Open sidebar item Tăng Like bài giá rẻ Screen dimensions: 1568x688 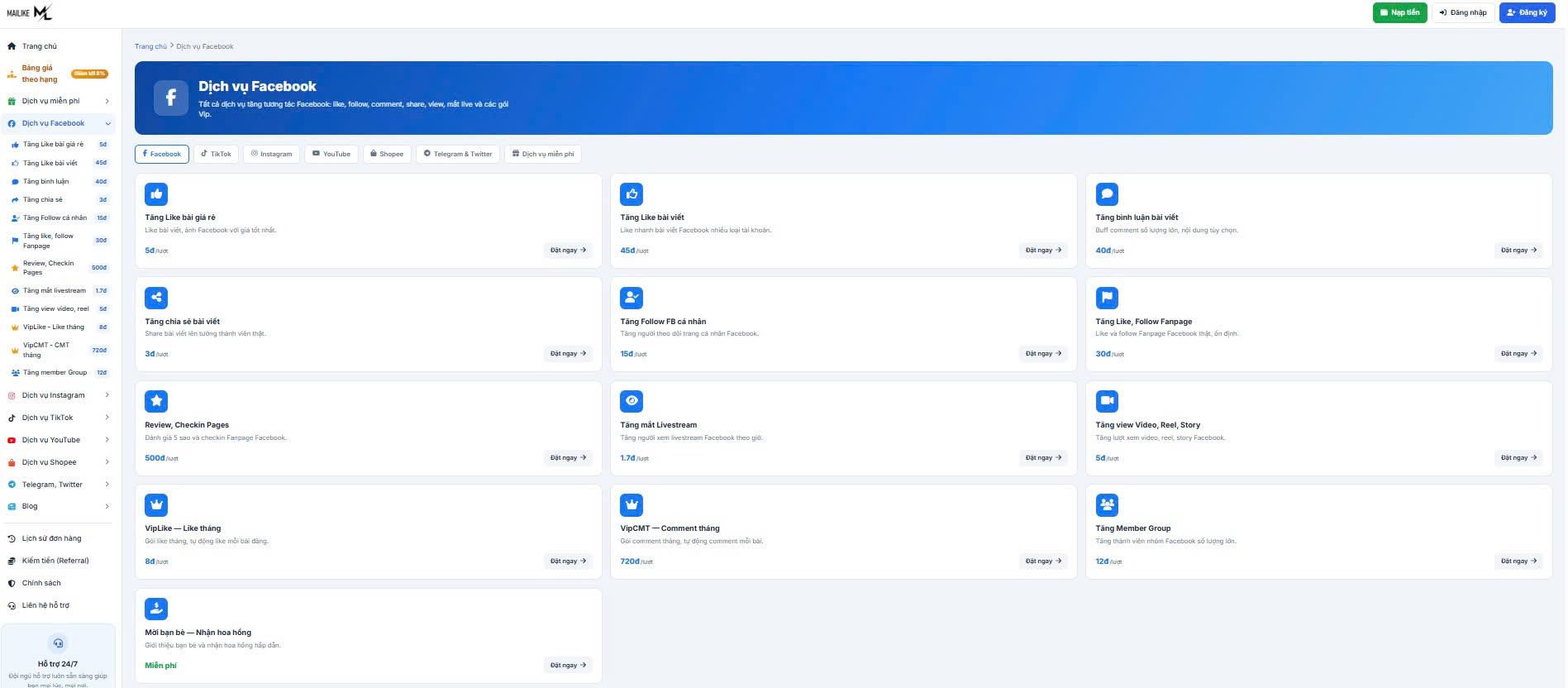(60, 144)
